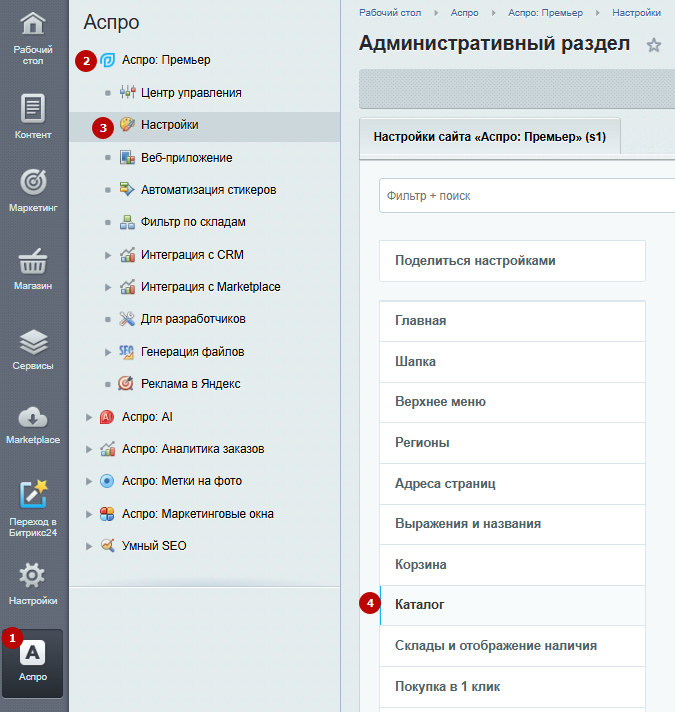
Task: Click the Для разработчиков tools icon
Action: (x=127, y=319)
